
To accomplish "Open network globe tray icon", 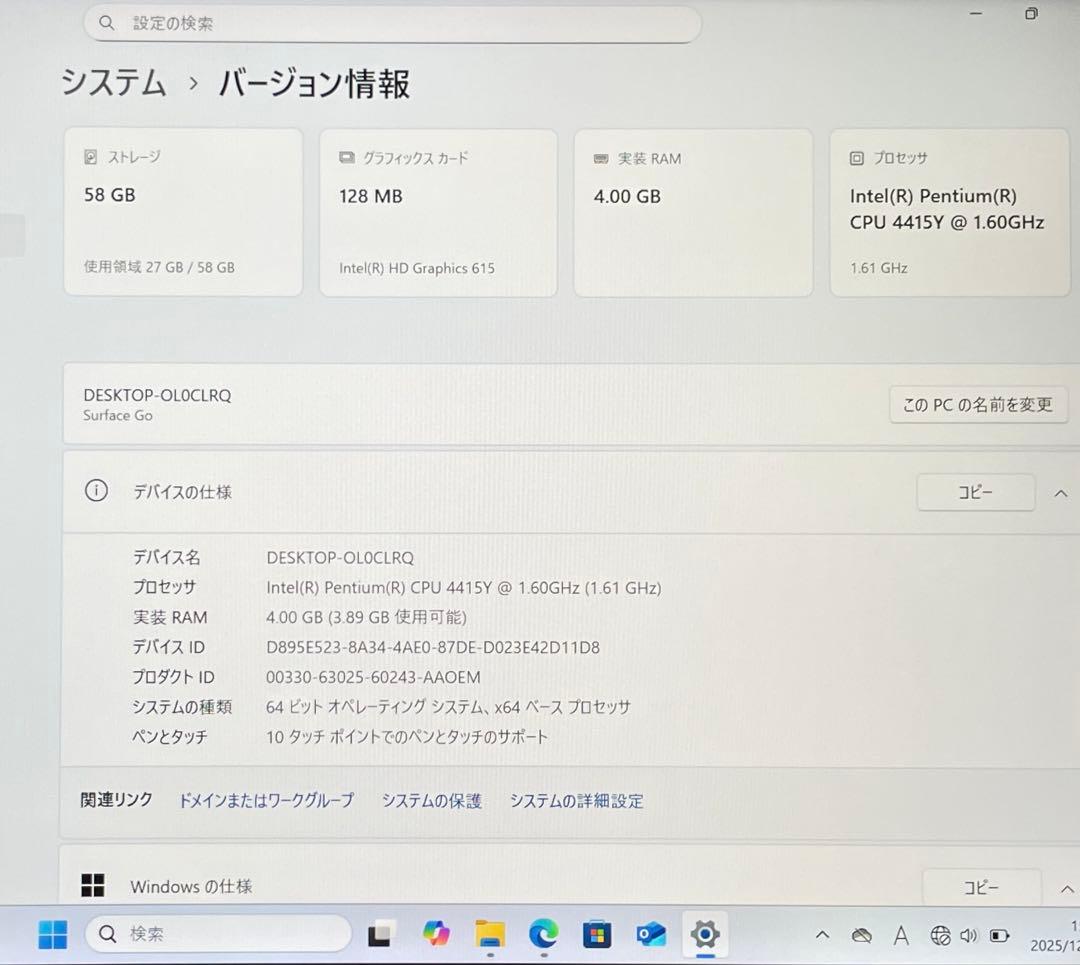I will 940,935.
